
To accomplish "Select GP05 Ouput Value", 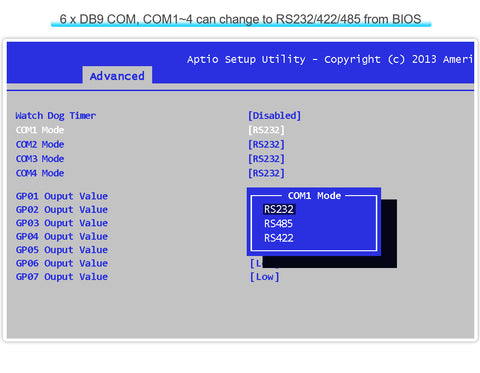I will pyautogui.click(x=62, y=250).
